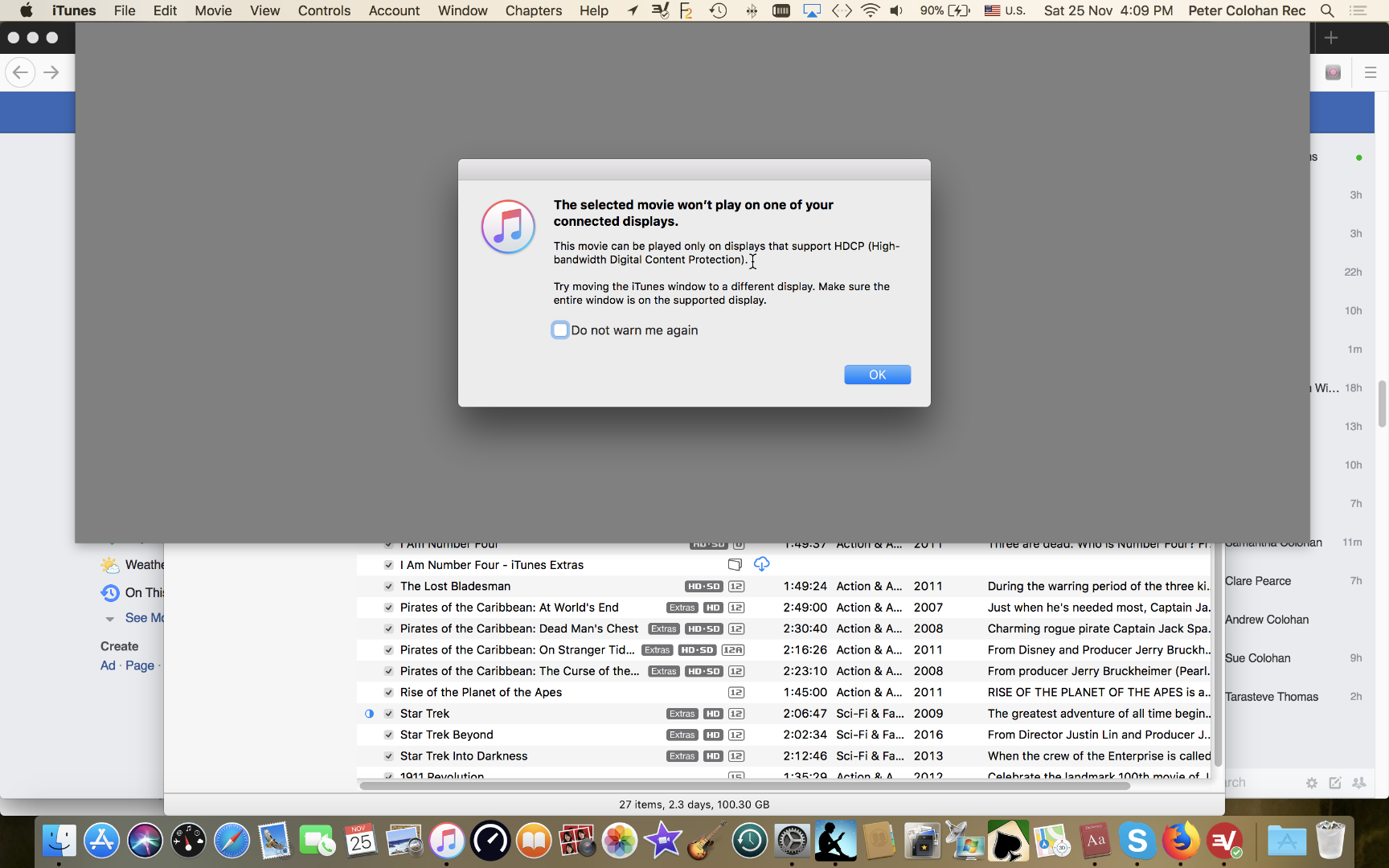Open the Controls menu
The height and width of the screenshot is (868, 1389).
pyautogui.click(x=324, y=10)
